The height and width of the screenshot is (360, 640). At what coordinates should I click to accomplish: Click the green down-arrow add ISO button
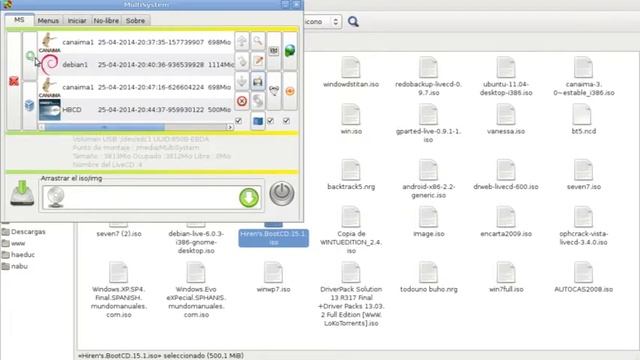pos(249,198)
